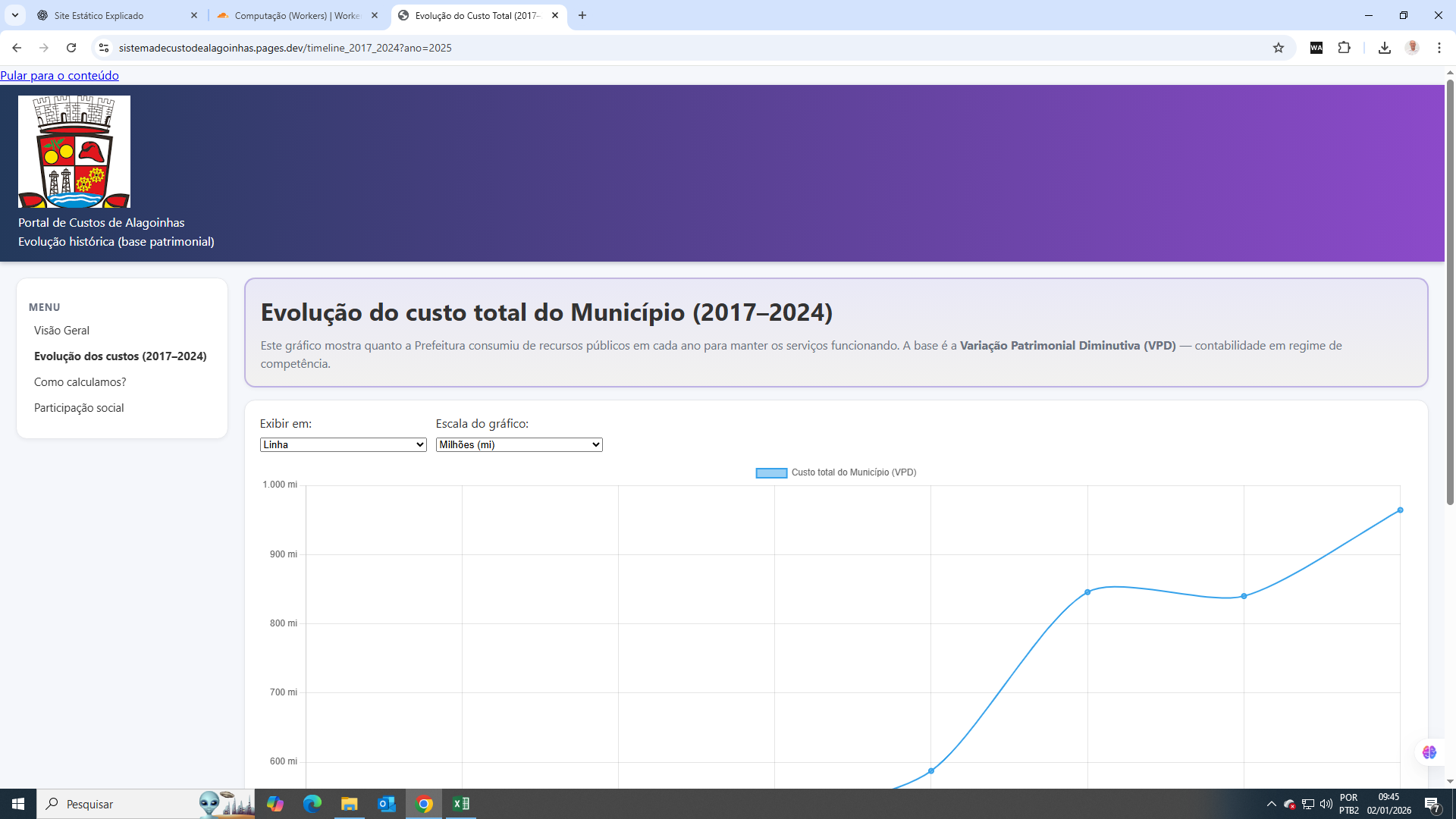Image resolution: width=1456 pixels, height=819 pixels.
Task: Click the browser profile avatar icon
Action: (x=1413, y=47)
